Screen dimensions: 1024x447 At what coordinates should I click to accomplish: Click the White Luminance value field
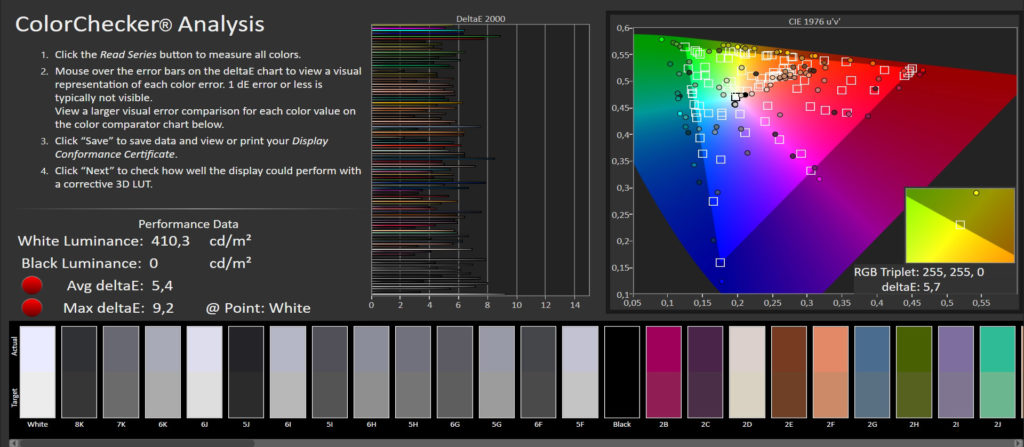coord(168,242)
